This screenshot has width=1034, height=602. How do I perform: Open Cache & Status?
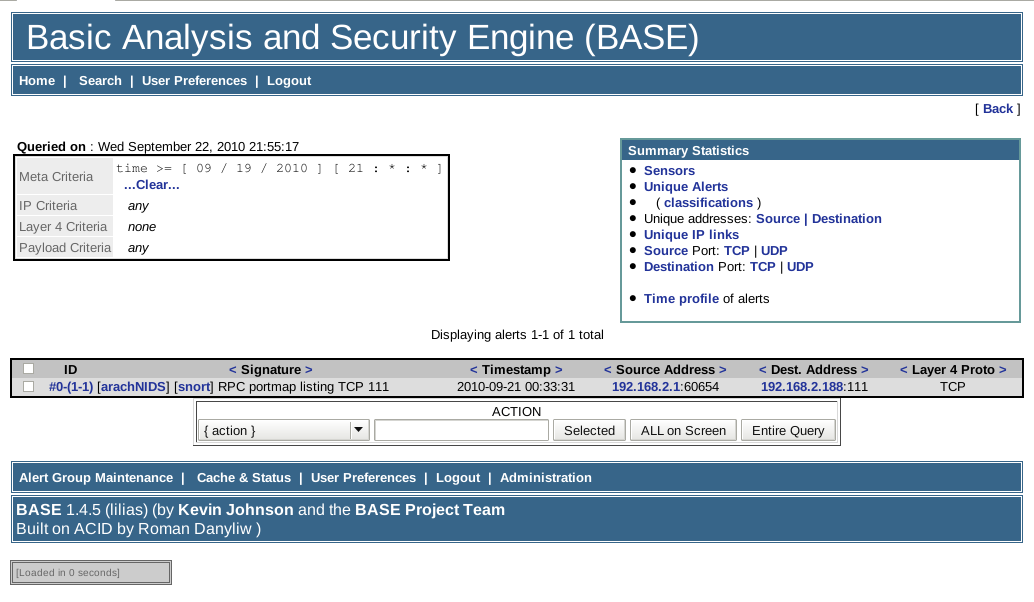pos(244,477)
